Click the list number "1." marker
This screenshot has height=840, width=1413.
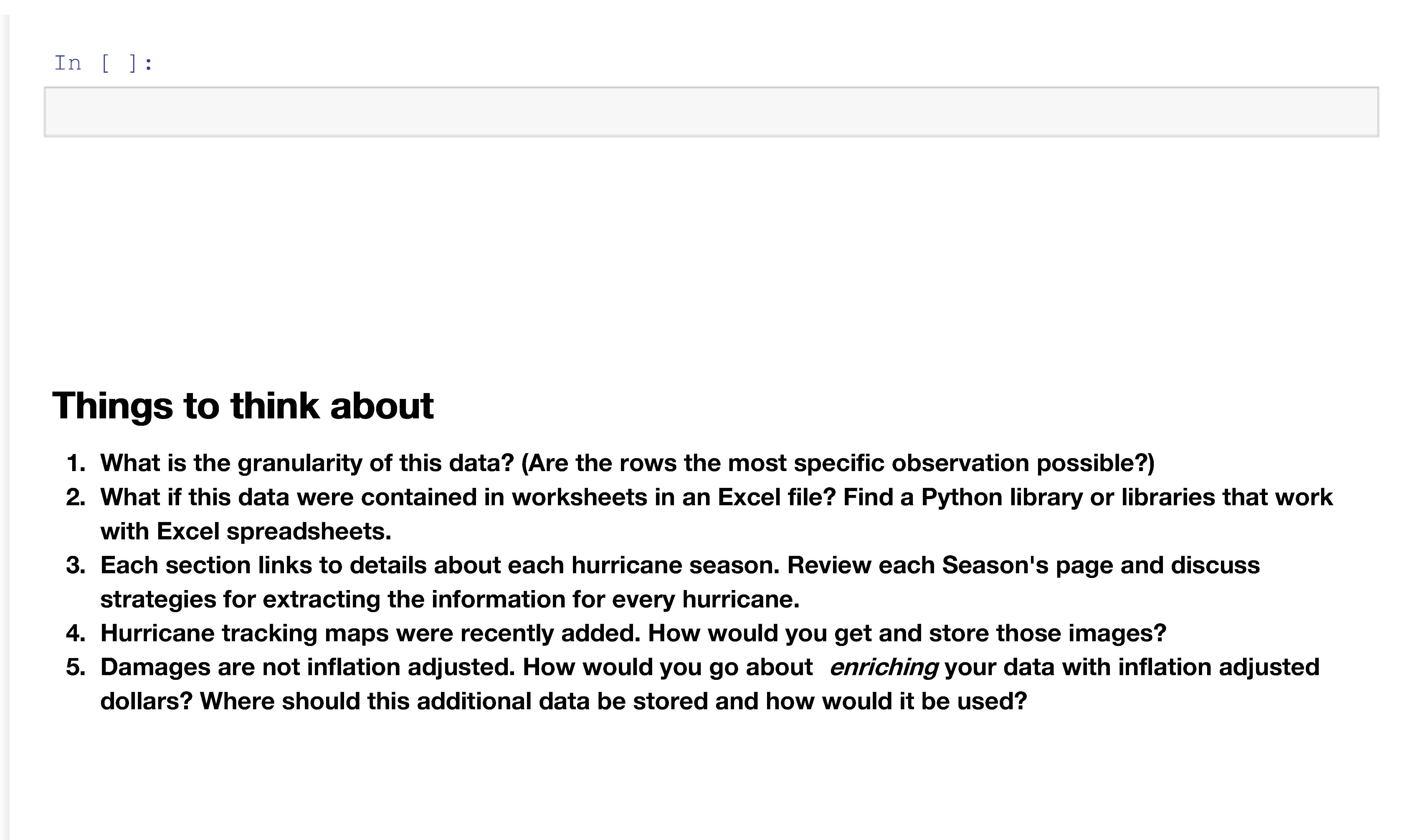pyautogui.click(x=76, y=463)
